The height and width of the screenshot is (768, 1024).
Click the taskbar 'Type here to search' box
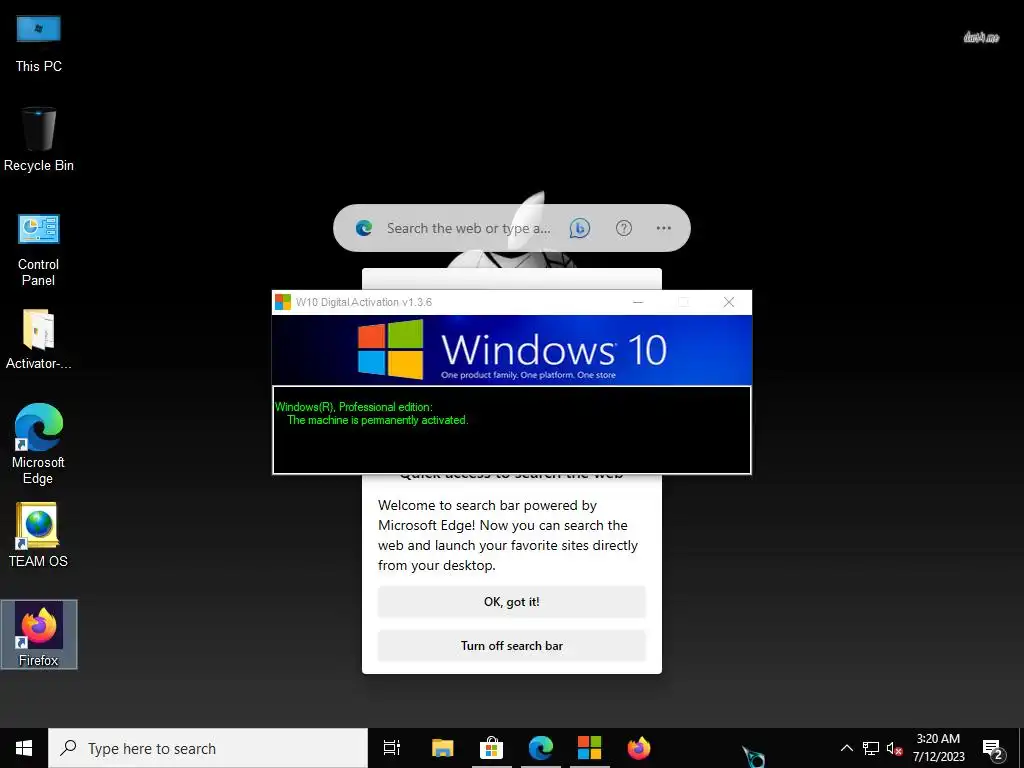[x=208, y=748]
